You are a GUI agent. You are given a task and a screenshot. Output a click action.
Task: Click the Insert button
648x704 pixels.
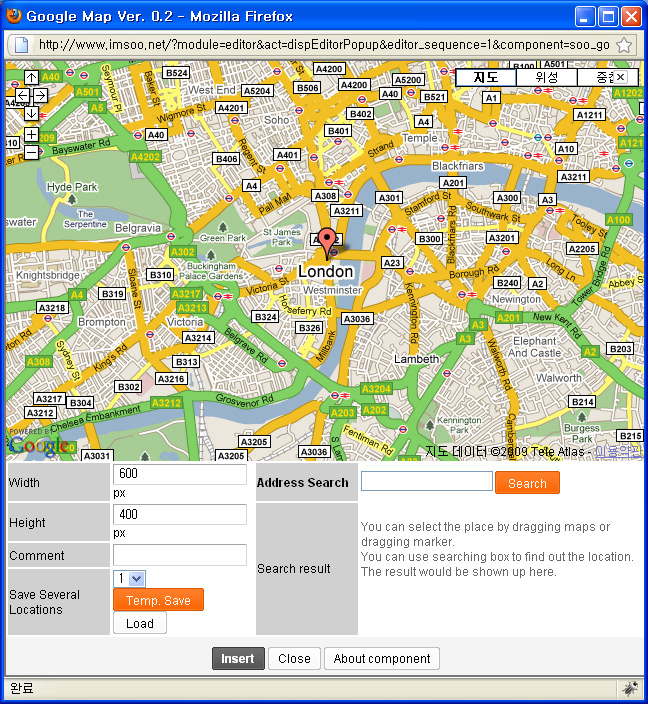point(238,659)
